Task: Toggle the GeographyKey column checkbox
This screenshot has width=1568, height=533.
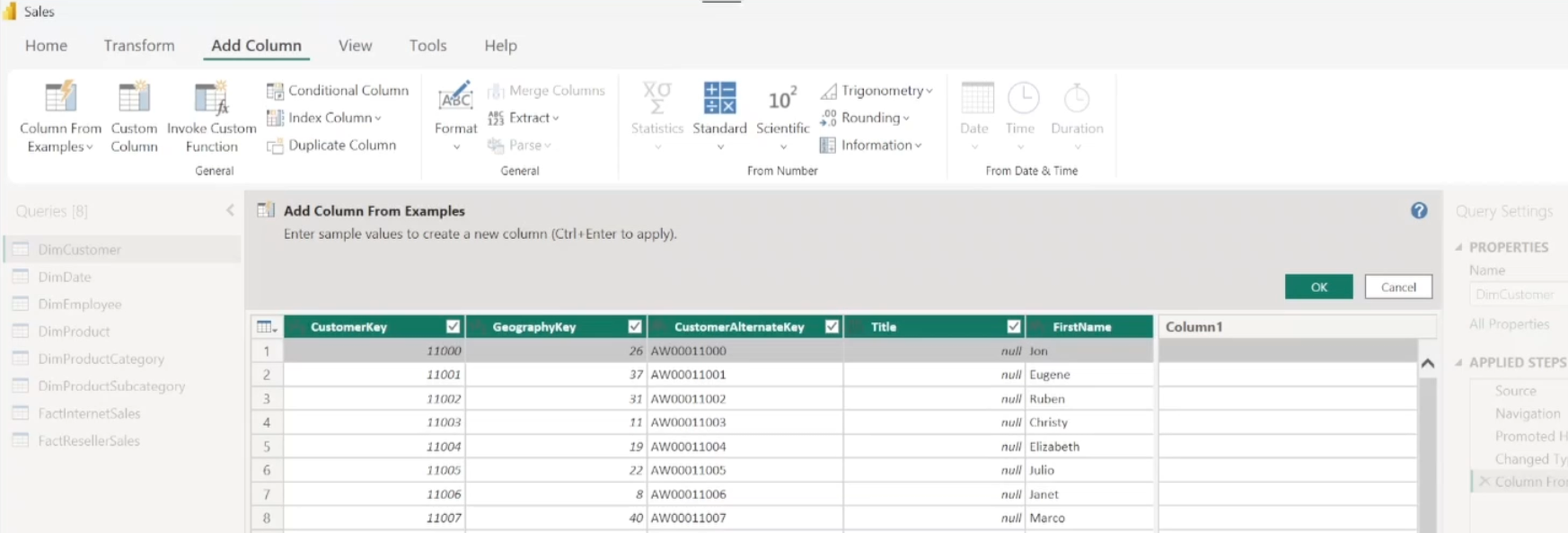Action: [x=635, y=327]
